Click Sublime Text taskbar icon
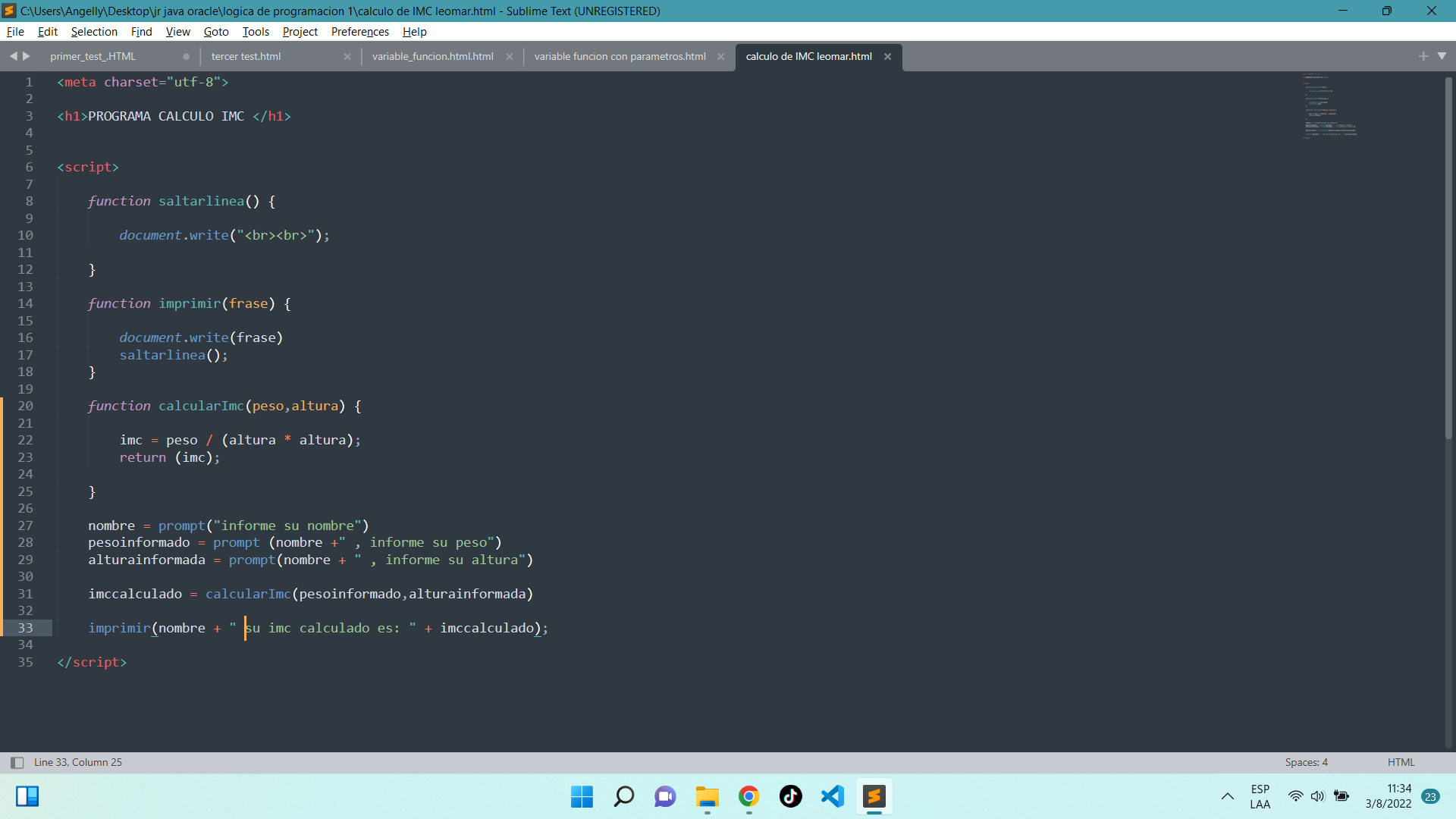The image size is (1456, 819). click(x=874, y=796)
